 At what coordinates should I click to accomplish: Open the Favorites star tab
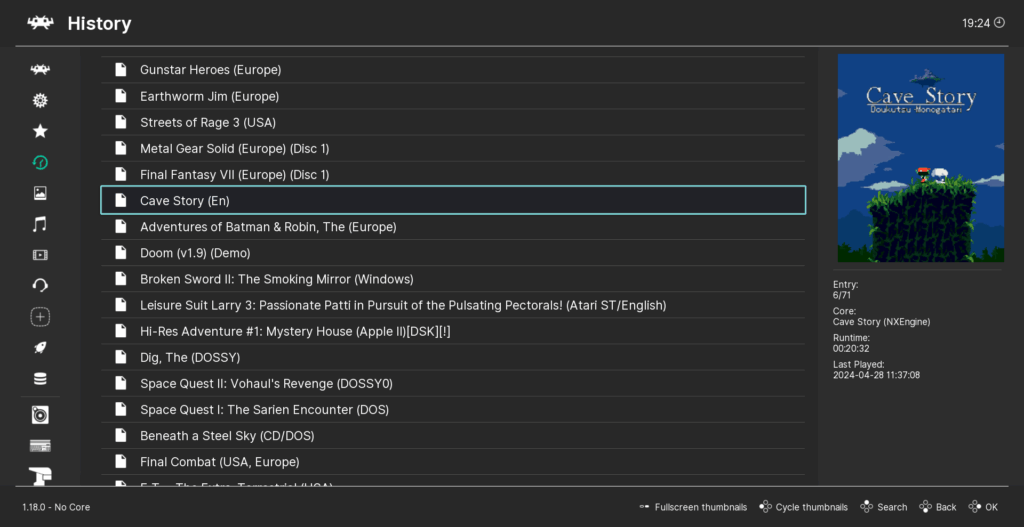40,131
